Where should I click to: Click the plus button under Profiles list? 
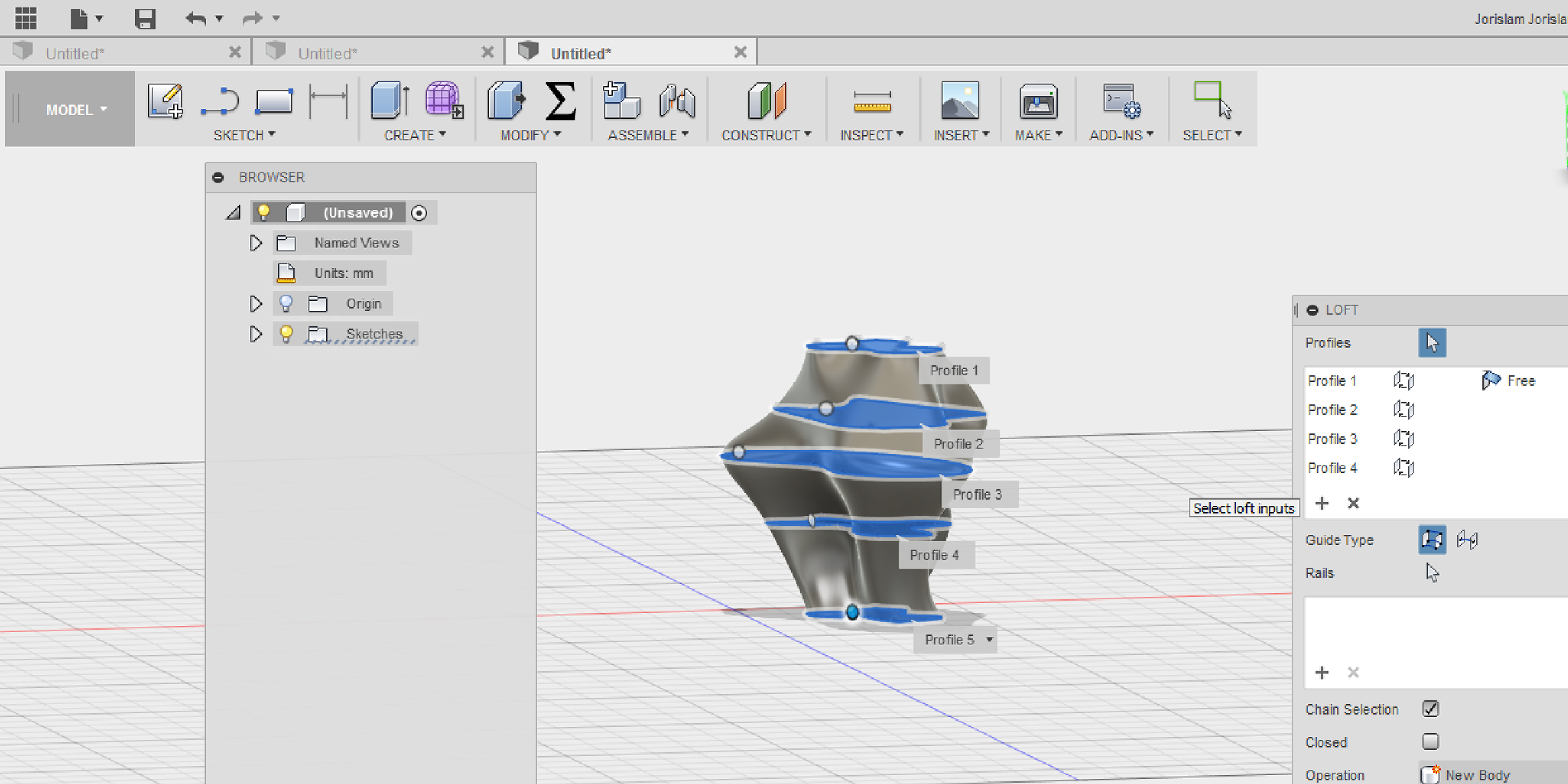[1321, 503]
